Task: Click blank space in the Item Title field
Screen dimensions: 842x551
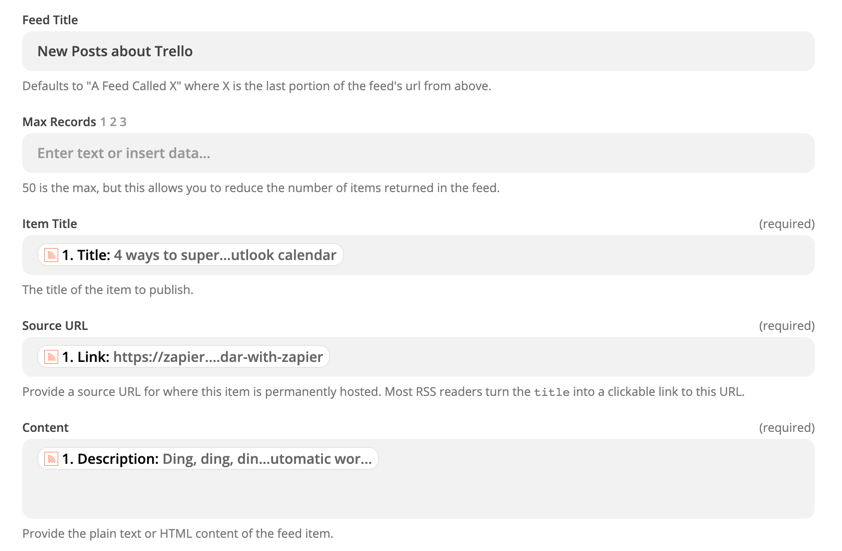Action: pyautogui.click(x=578, y=255)
